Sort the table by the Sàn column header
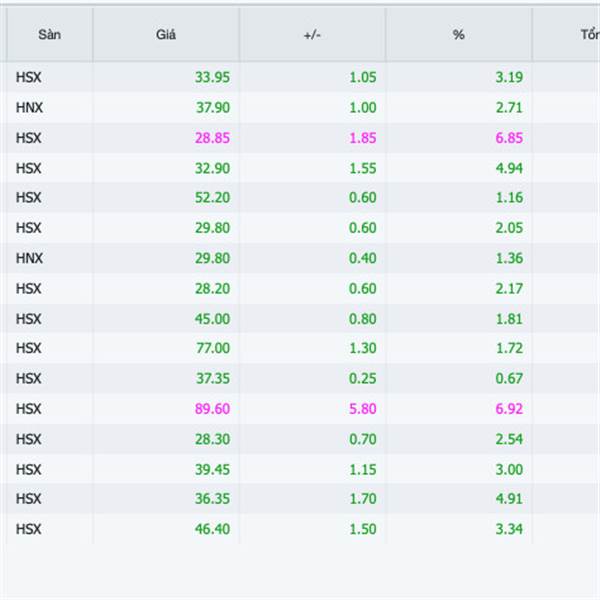The height and width of the screenshot is (600, 600). (x=49, y=35)
